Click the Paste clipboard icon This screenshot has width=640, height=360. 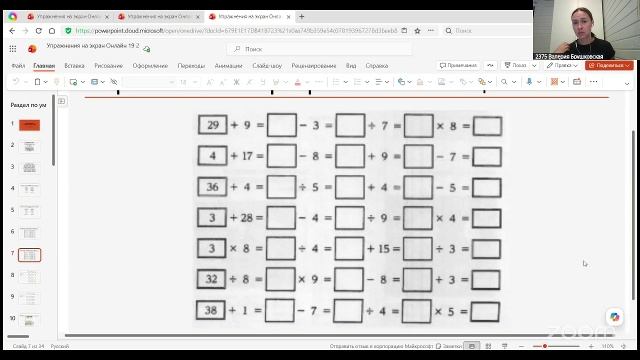tap(37, 82)
